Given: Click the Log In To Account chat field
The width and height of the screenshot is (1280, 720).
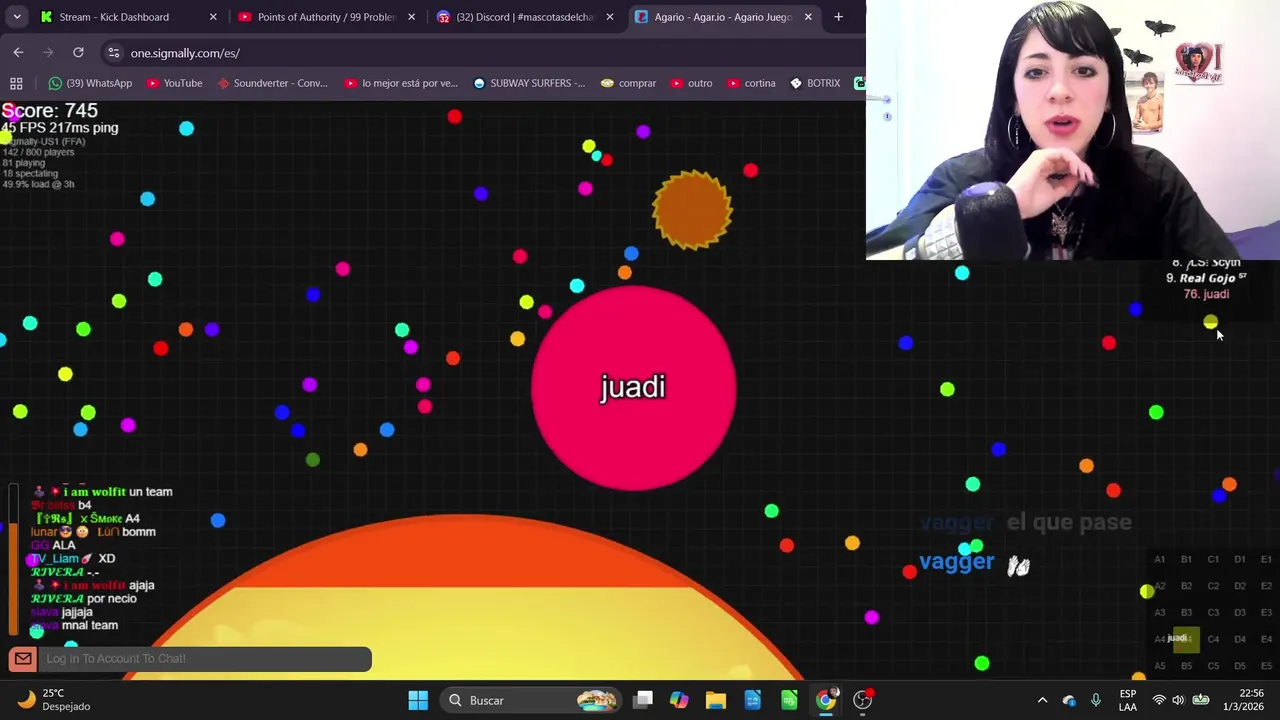Looking at the screenshot, I should pos(205,658).
